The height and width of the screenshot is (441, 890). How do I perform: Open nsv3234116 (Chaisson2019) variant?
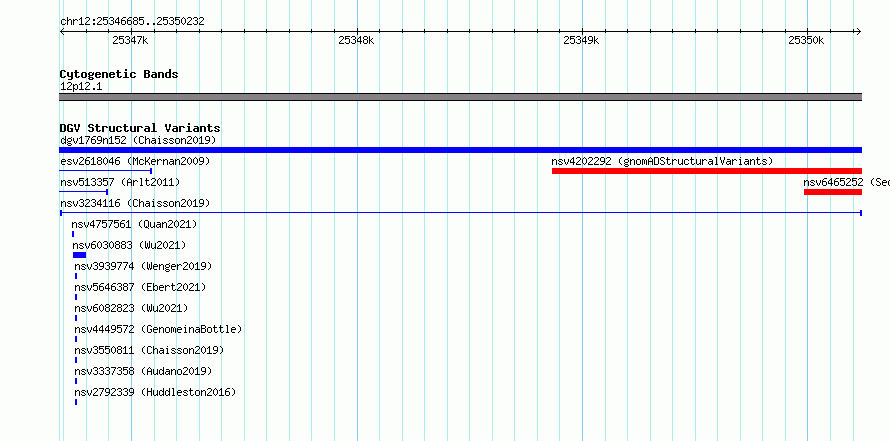(135, 203)
